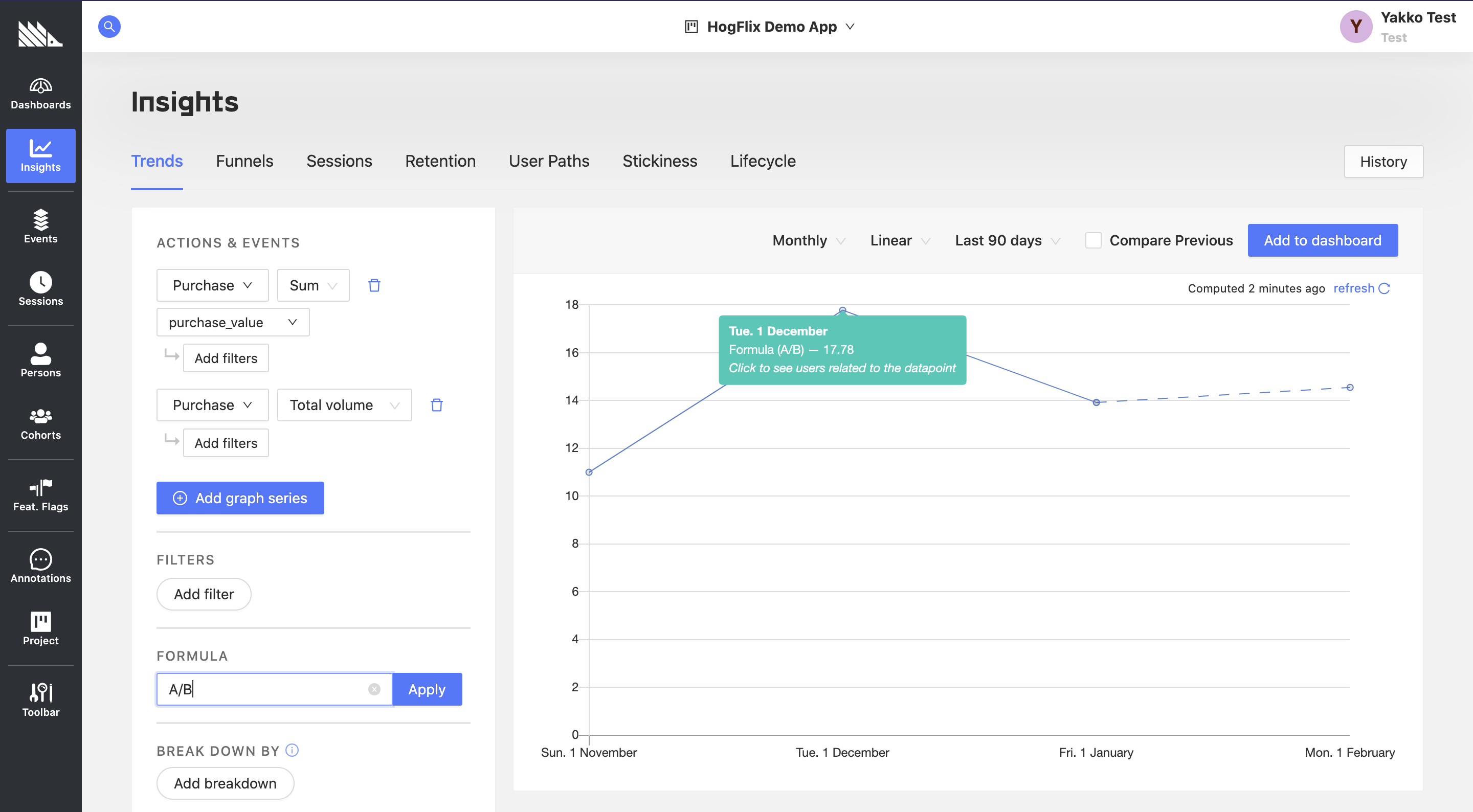1473x812 pixels.
Task: Switch to the Funnels tab
Action: pyautogui.click(x=244, y=161)
